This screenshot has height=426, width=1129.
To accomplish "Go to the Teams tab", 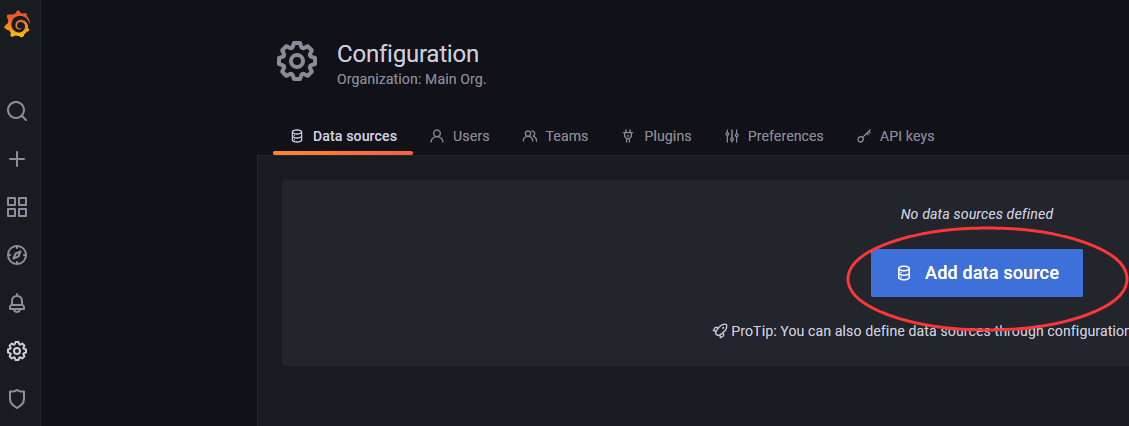I will [556, 136].
